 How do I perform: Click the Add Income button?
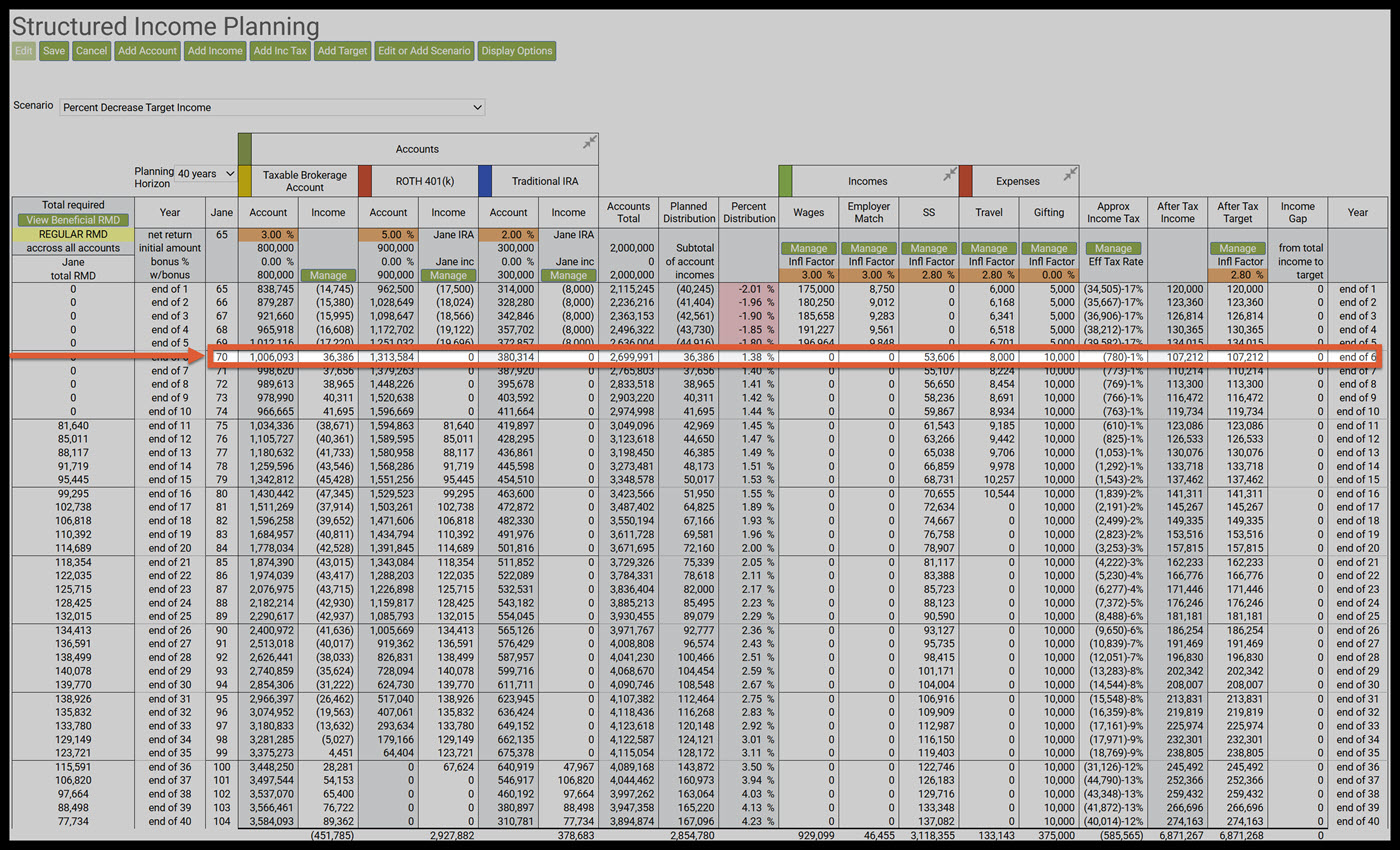[215, 51]
